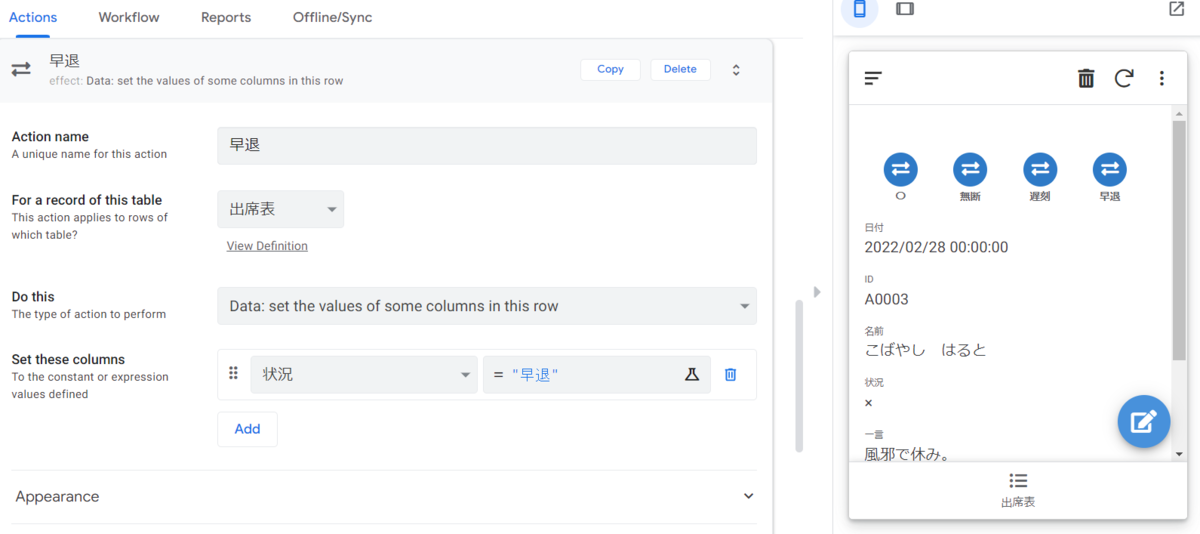Switch to mobile phone preview mode

click(x=859, y=9)
